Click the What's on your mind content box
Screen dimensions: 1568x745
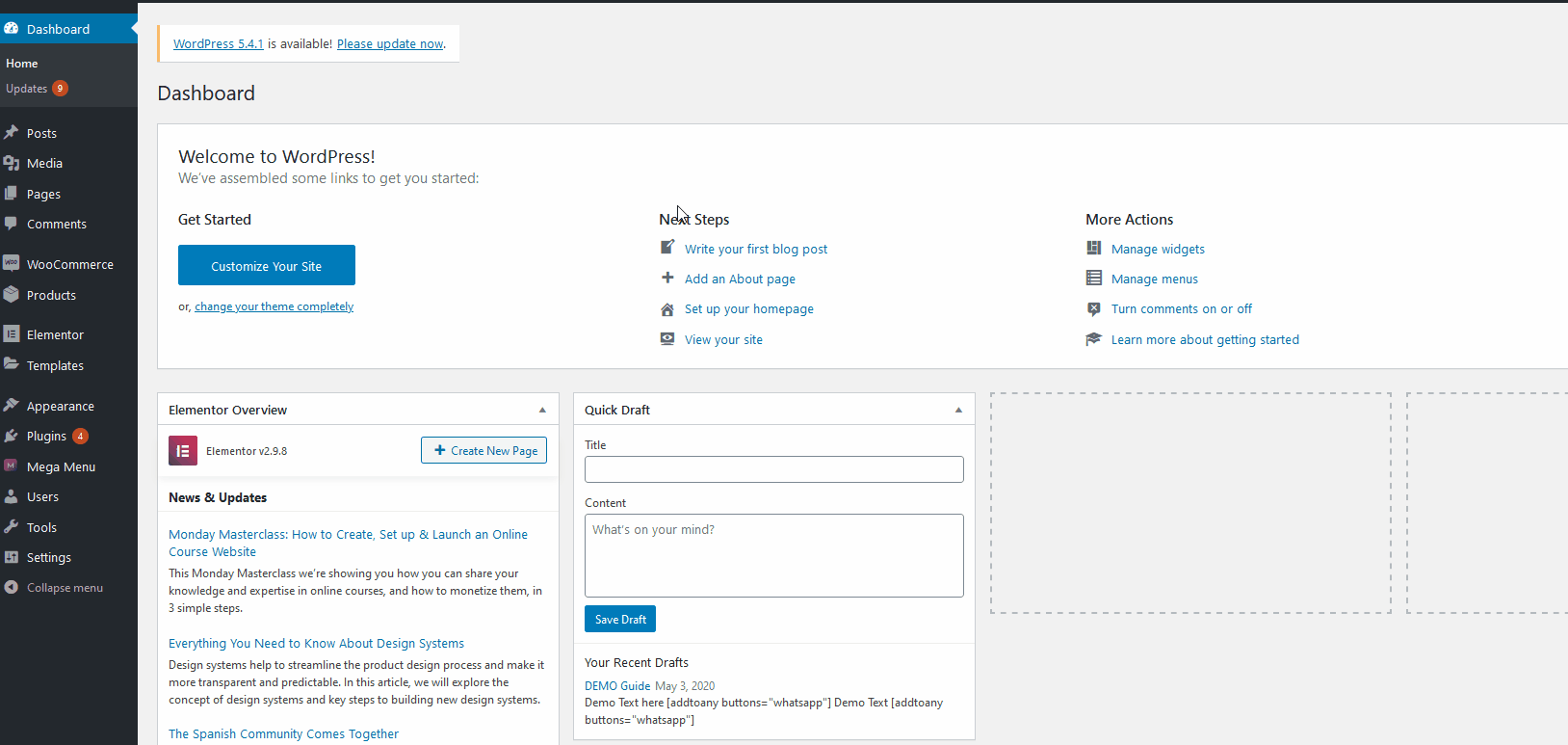773,555
